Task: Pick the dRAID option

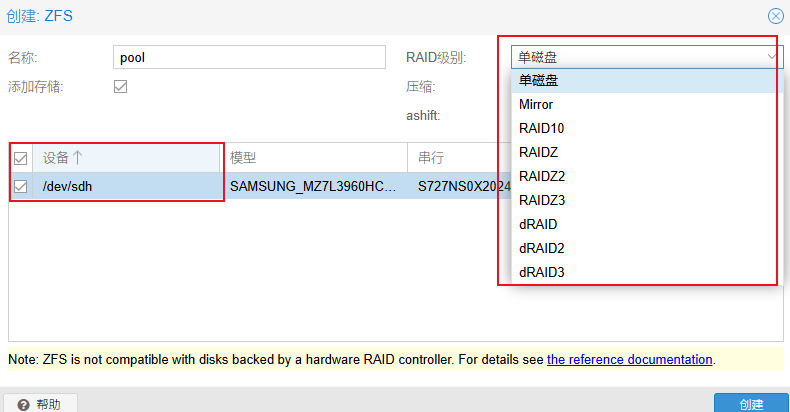Action: (538, 224)
